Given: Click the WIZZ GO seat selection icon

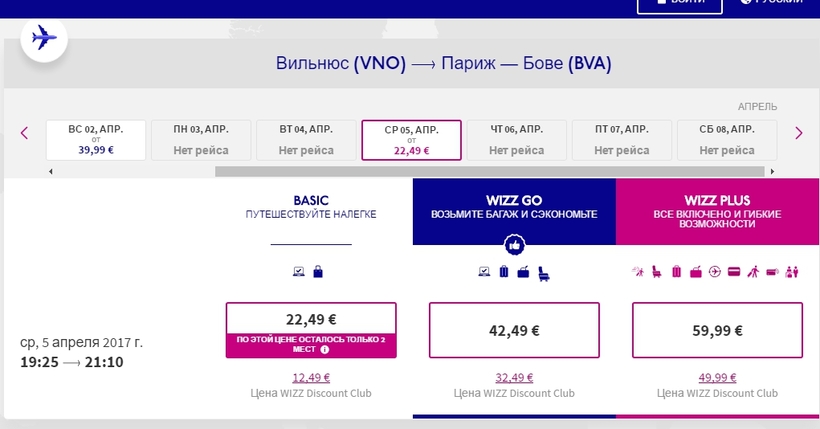Looking at the screenshot, I should [544, 273].
